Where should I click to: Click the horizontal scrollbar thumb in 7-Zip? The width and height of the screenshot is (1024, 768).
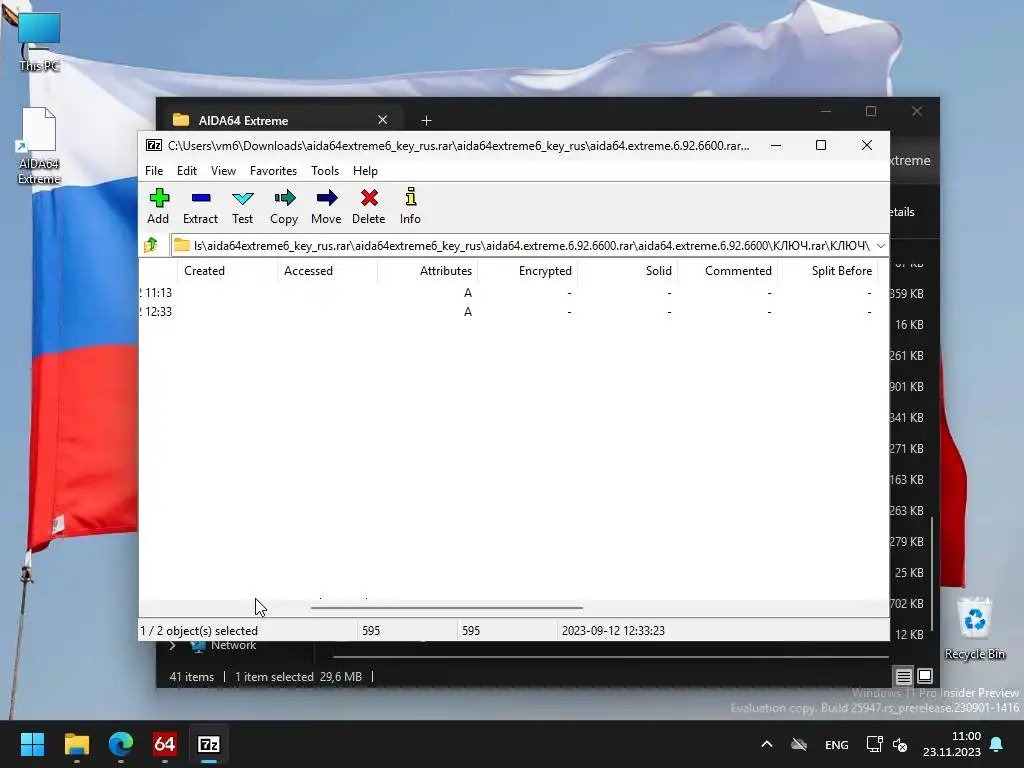[447, 608]
